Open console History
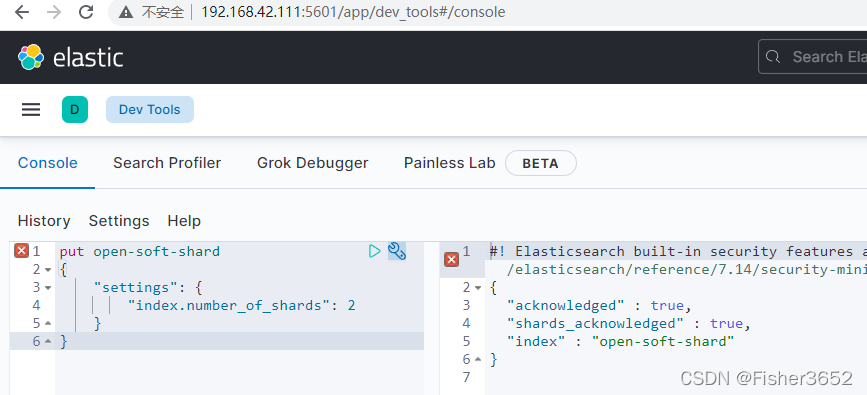Image resolution: width=867 pixels, height=395 pixels. tap(44, 221)
